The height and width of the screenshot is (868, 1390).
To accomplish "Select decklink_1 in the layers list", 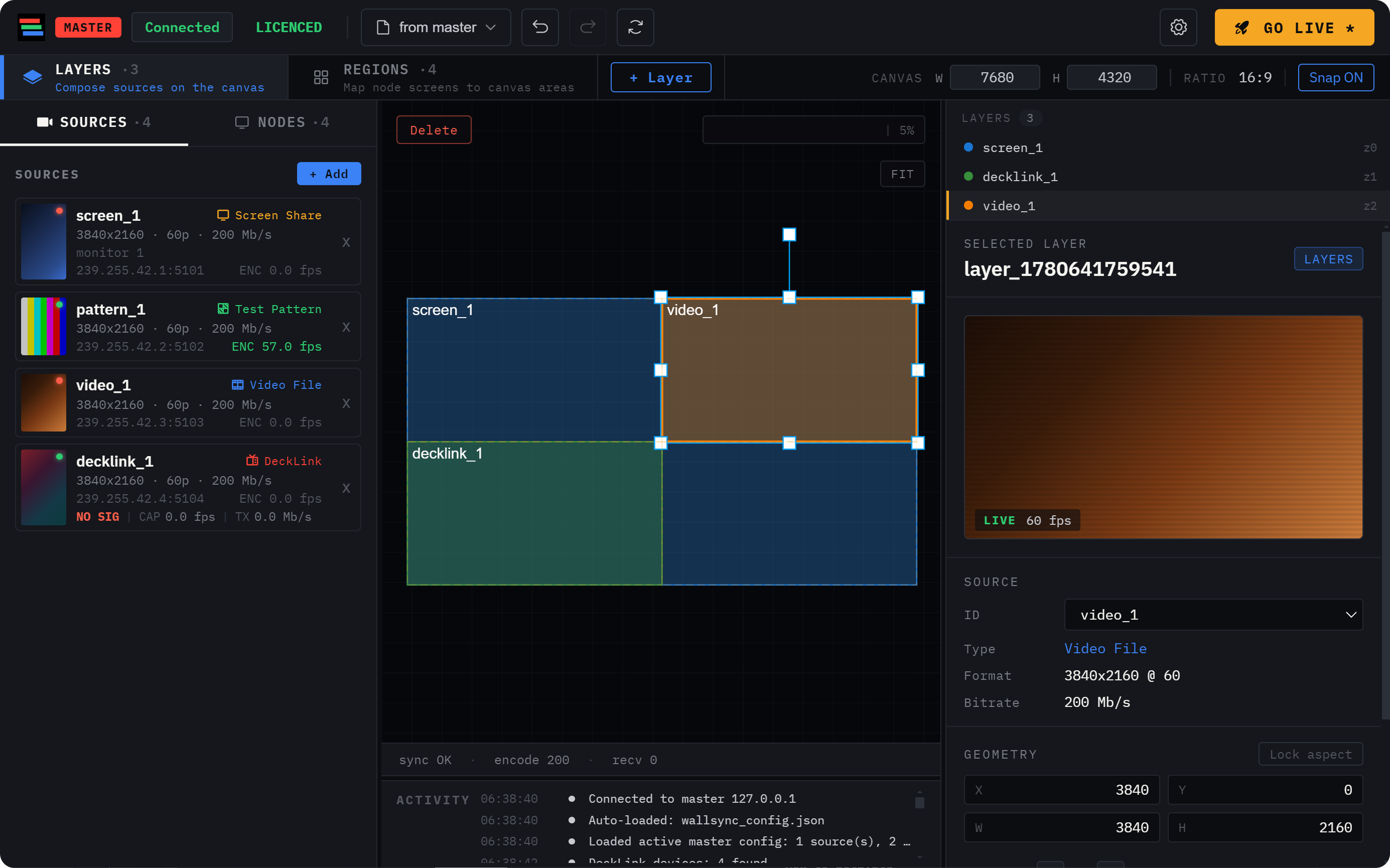I will point(1168,177).
